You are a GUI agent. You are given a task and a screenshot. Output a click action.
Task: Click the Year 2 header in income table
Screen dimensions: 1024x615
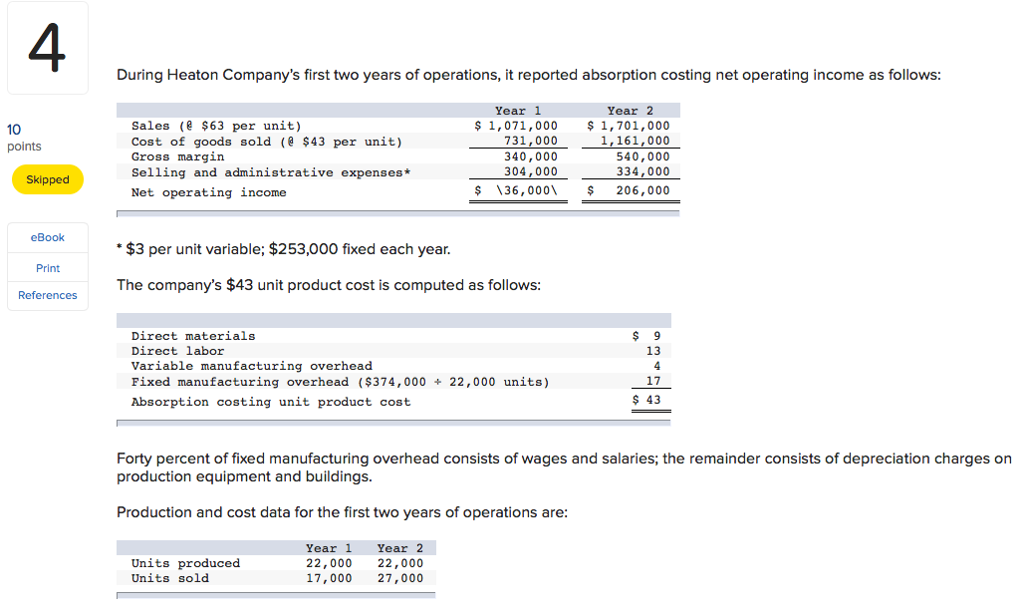coord(629,111)
